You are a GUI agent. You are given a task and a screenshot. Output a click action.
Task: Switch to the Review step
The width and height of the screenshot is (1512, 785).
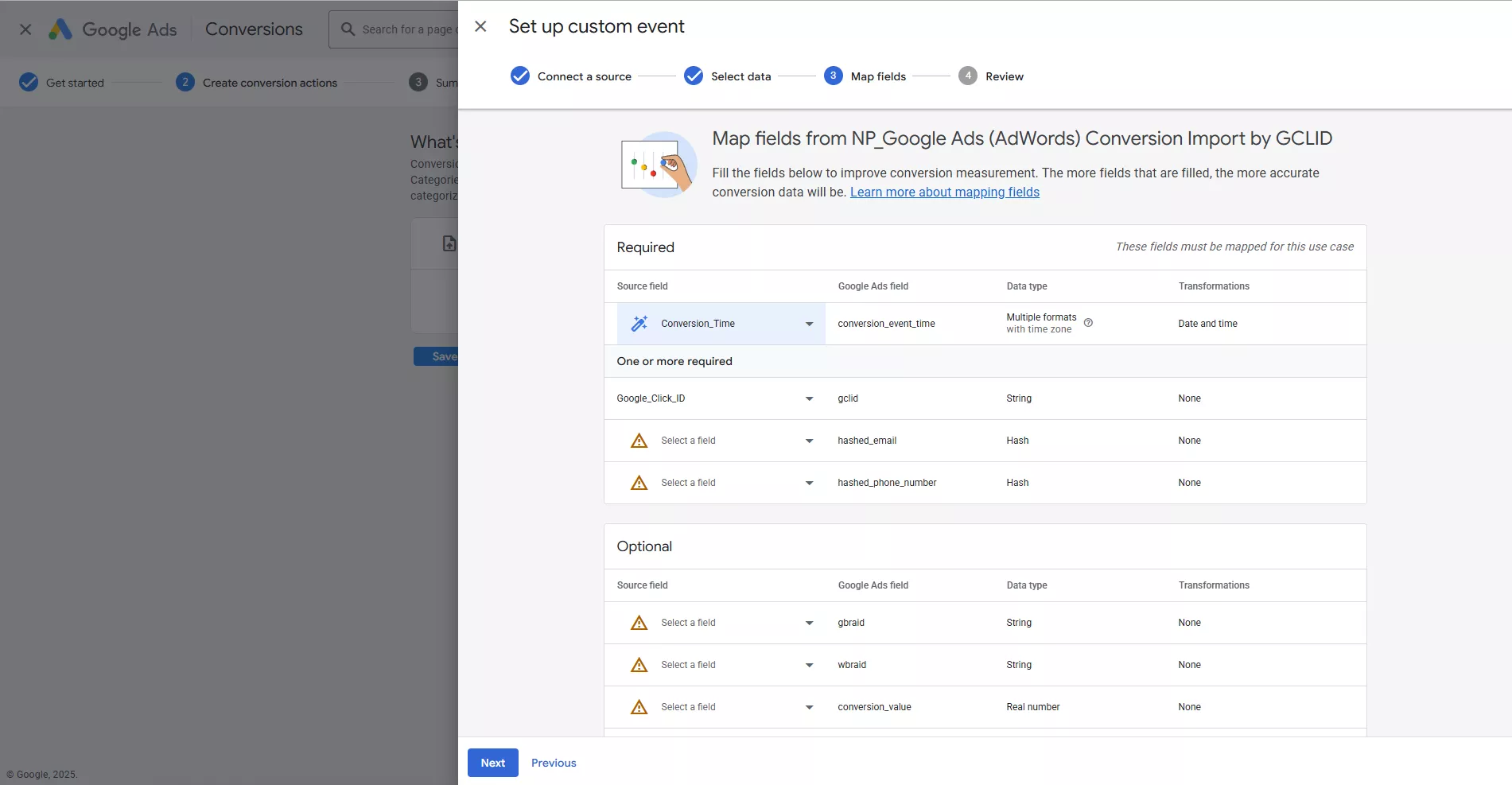(968, 76)
